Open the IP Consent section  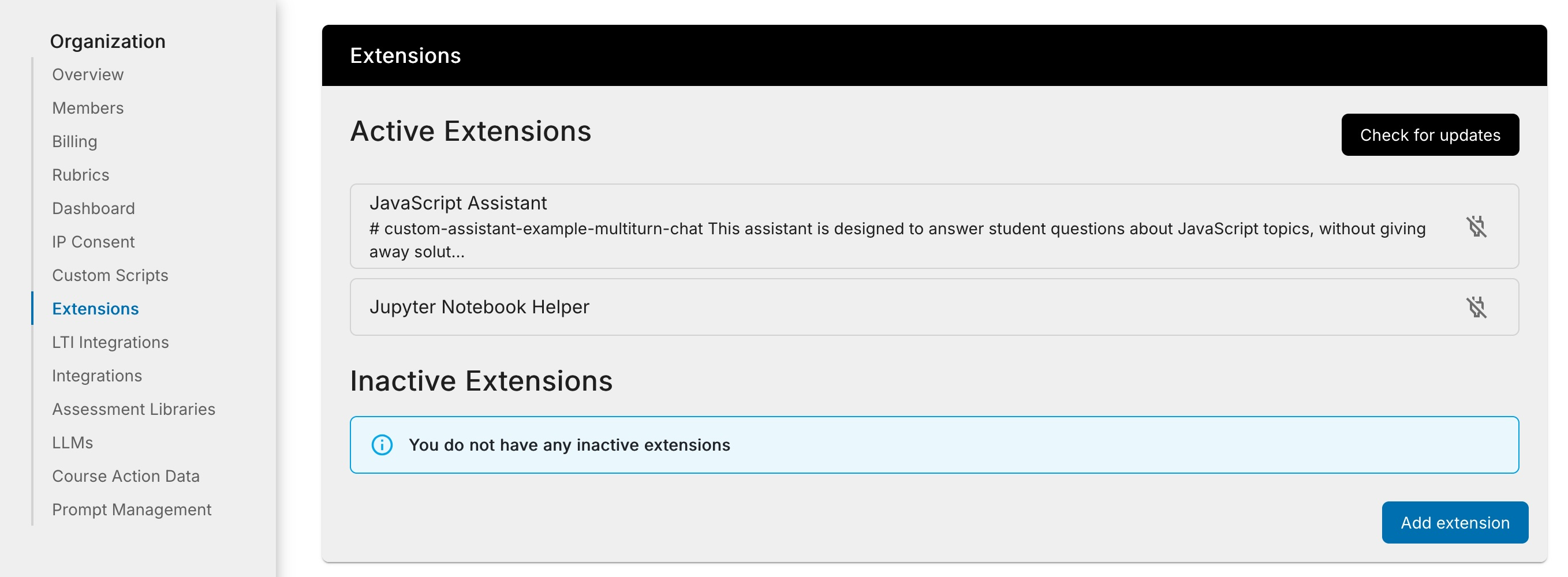(93, 242)
